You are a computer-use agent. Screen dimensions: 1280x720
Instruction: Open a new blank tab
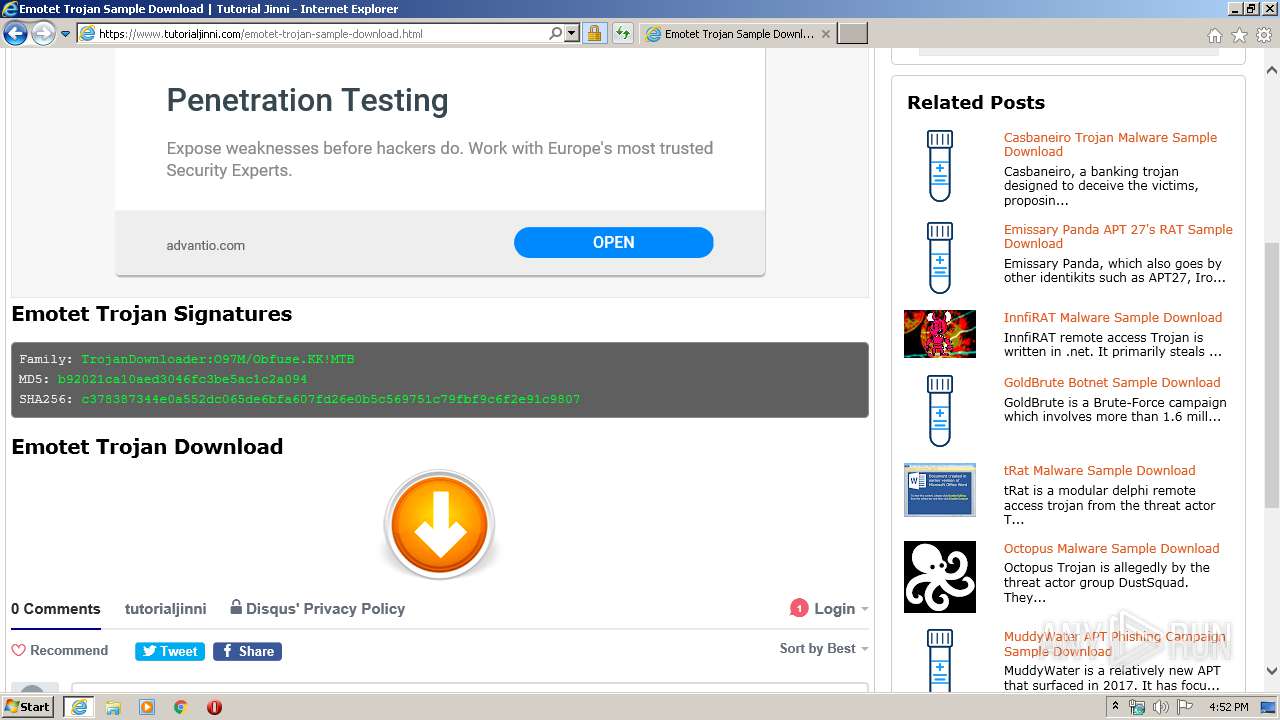(x=852, y=34)
